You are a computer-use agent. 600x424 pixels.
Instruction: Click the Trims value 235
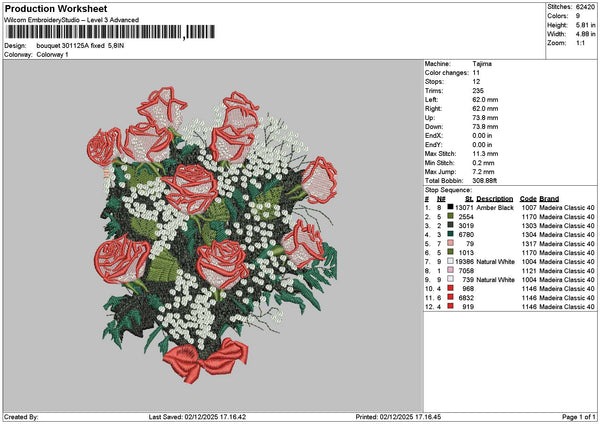(478, 91)
